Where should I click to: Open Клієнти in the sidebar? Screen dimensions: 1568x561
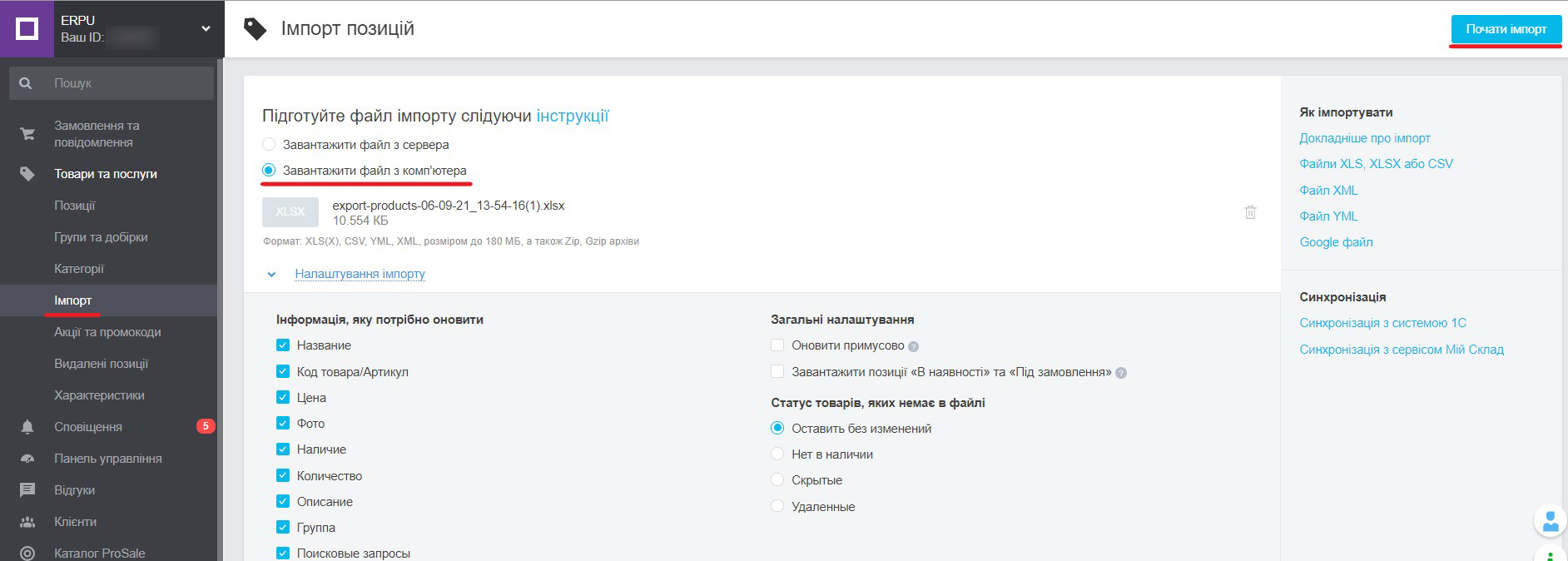pyautogui.click(x=76, y=522)
